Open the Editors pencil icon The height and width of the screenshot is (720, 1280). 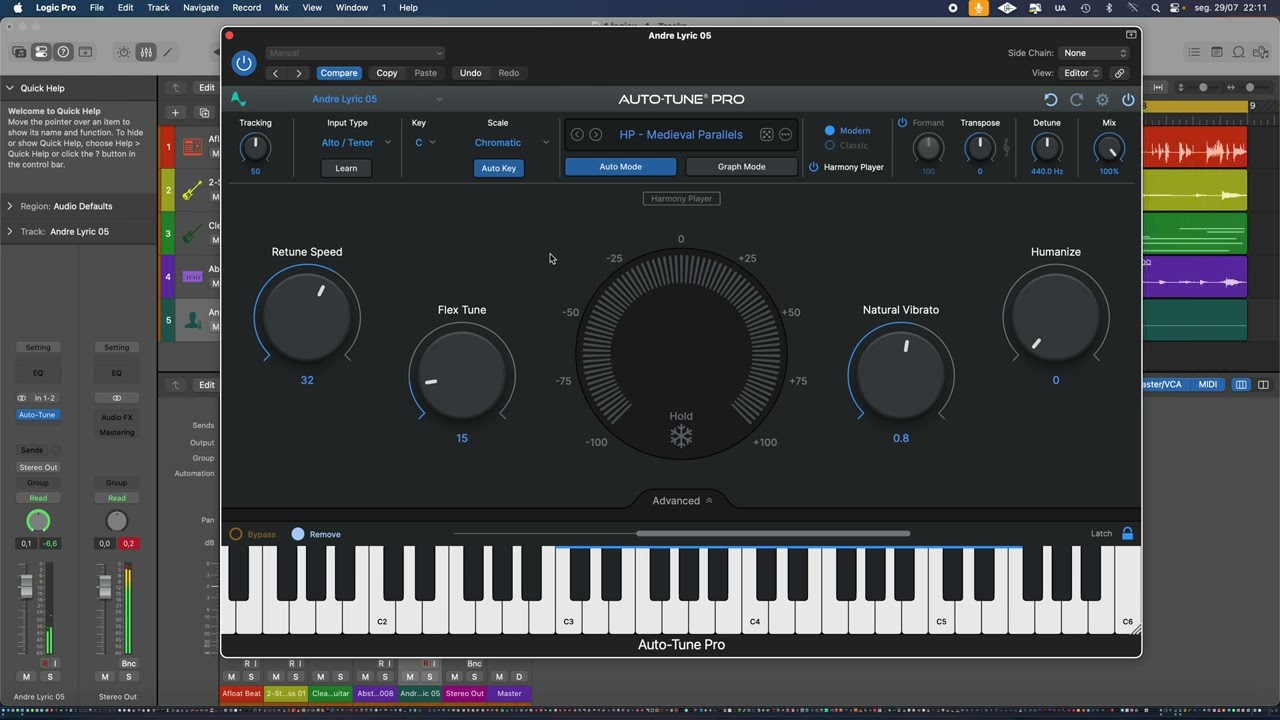point(168,52)
